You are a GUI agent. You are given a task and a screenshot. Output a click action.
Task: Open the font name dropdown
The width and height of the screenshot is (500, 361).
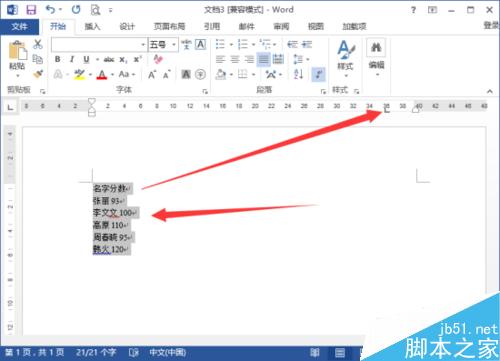[x=143, y=45]
